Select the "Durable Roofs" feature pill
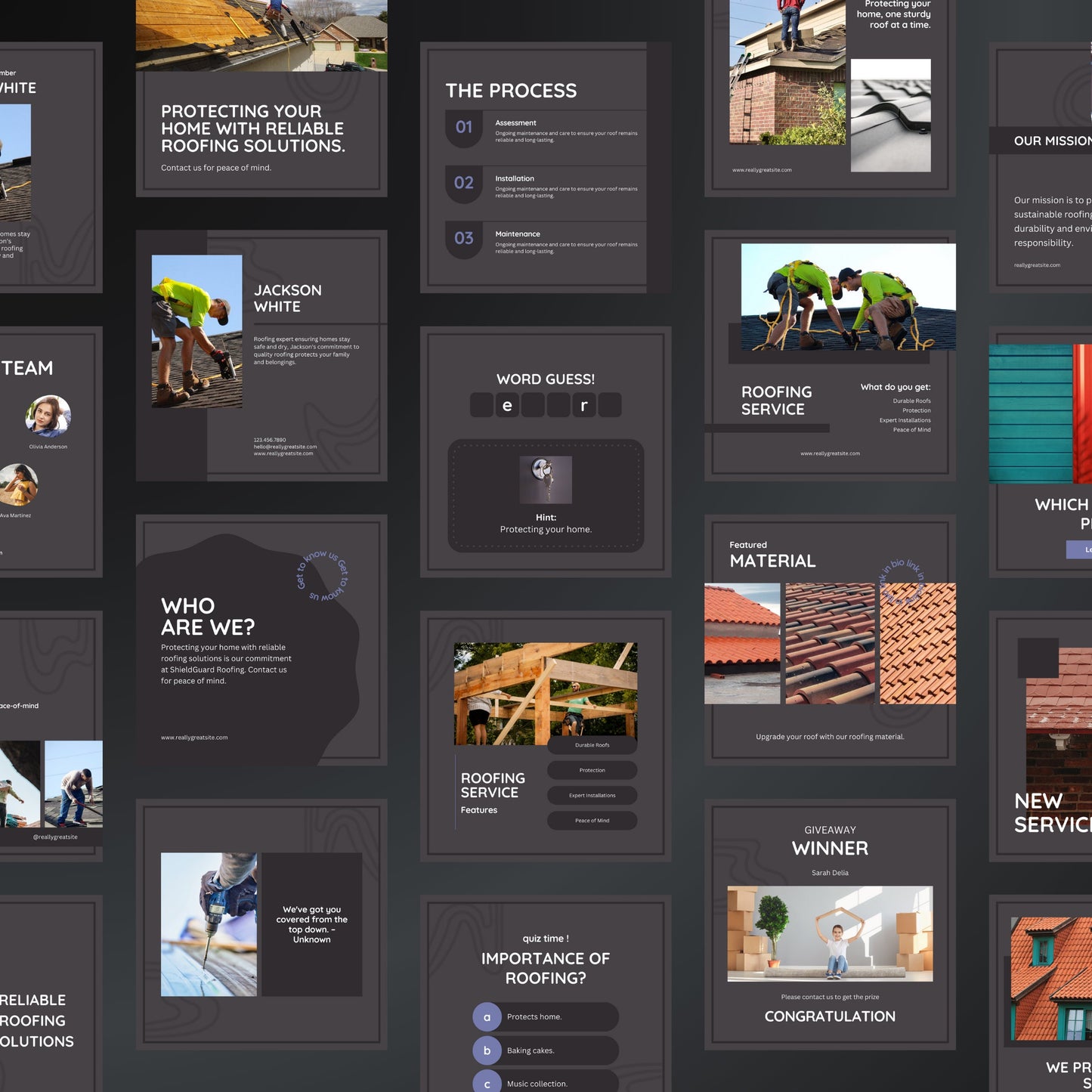The width and height of the screenshot is (1092, 1092). pyautogui.click(x=592, y=745)
